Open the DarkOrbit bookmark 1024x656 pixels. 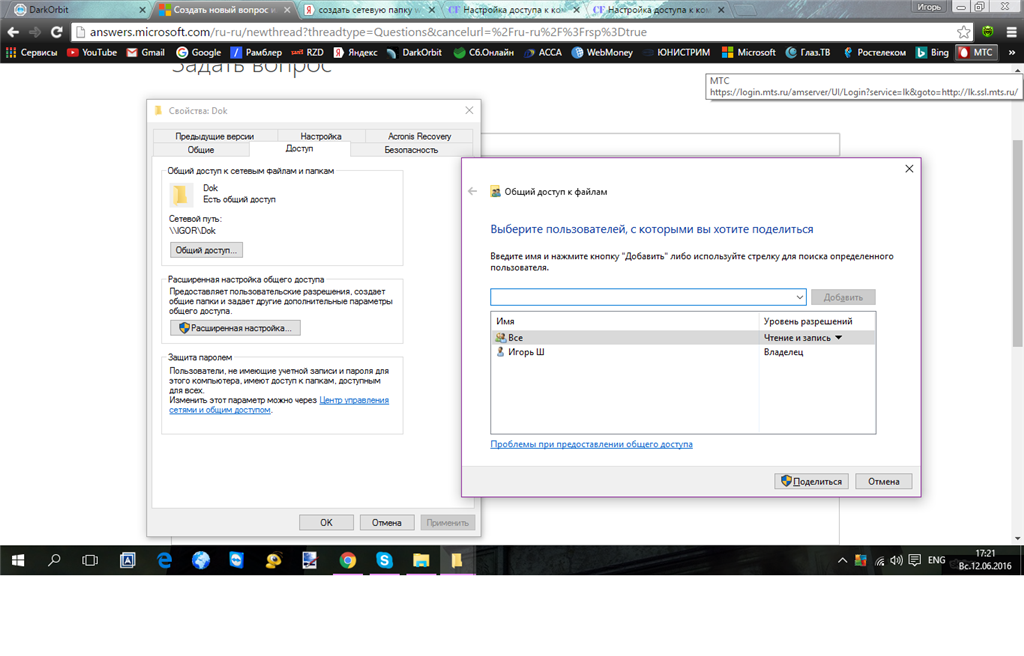point(414,52)
